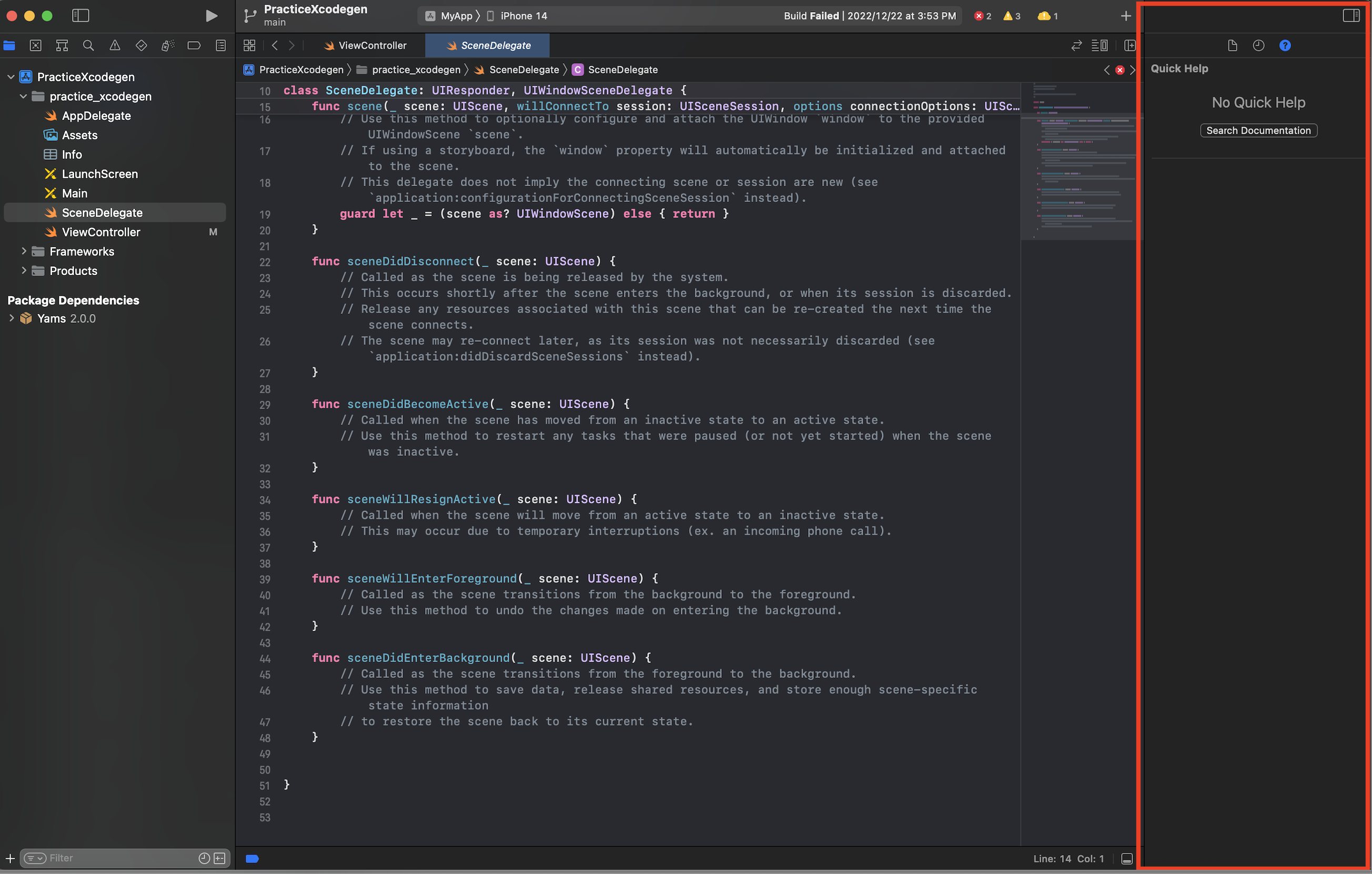Open the Find navigator magnifier icon
This screenshot has height=874, width=1372.
[88, 46]
